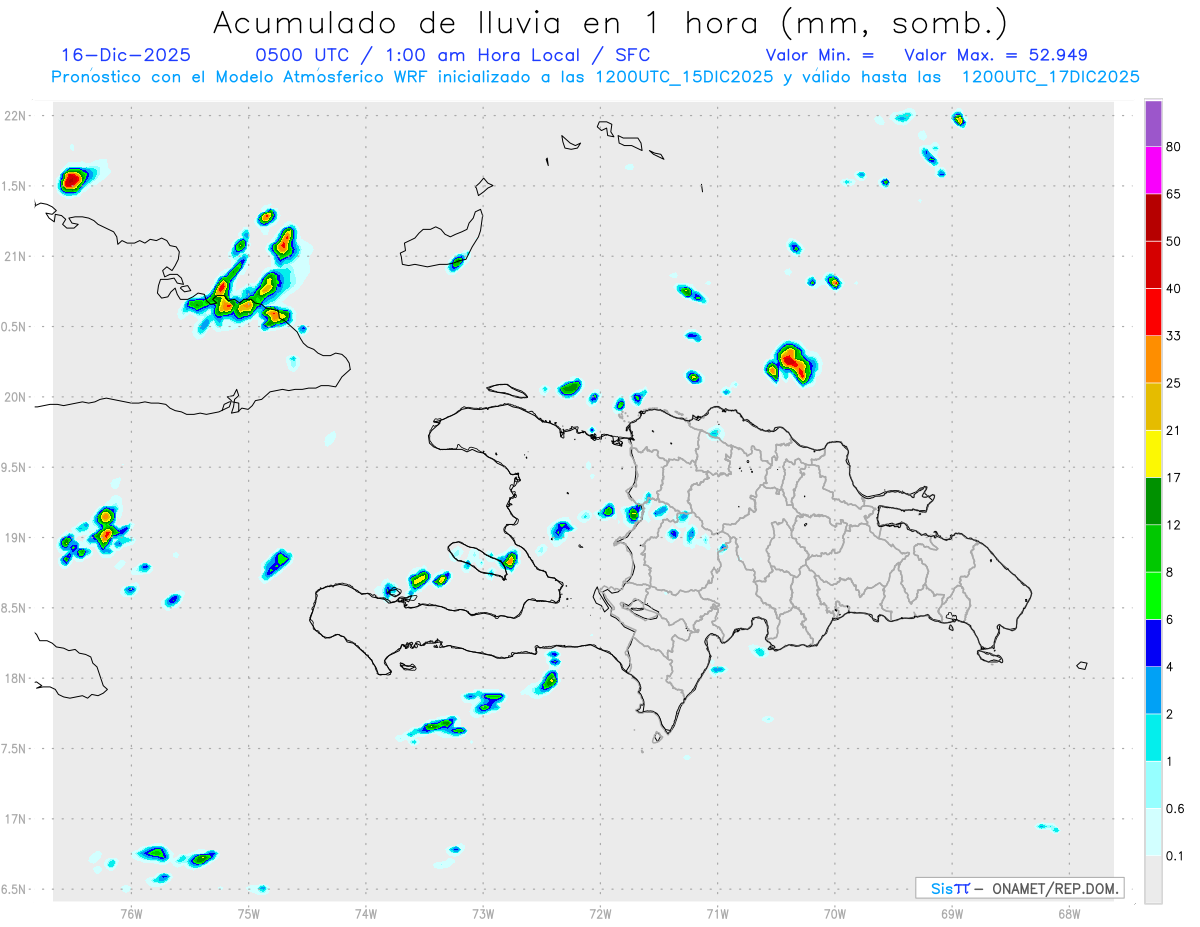This screenshot has height=927, width=1200.
Task: Click the '68W' longitude label
Action: [1069, 914]
